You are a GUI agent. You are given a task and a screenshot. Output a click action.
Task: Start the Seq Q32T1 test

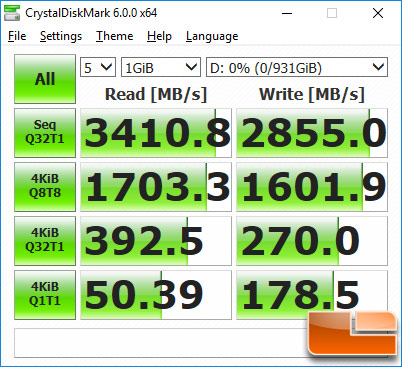click(x=45, y=133)
